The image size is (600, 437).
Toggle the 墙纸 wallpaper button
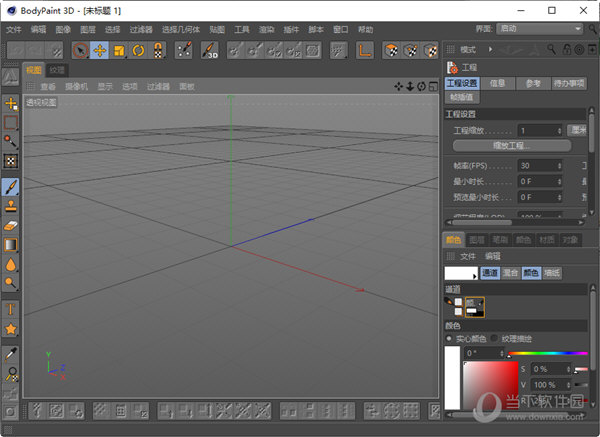click(x=552, y=273)
